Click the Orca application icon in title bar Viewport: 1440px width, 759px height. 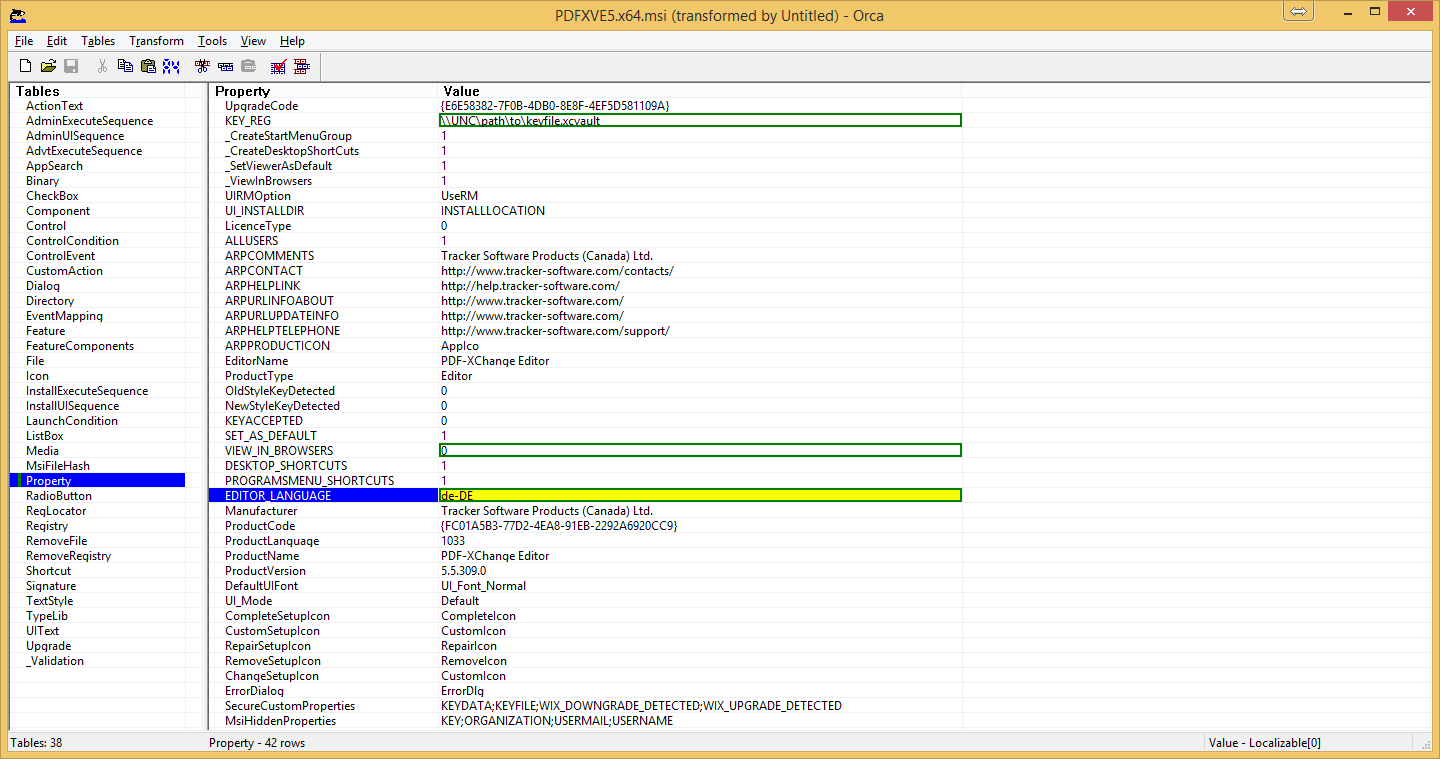pos(18,15)
